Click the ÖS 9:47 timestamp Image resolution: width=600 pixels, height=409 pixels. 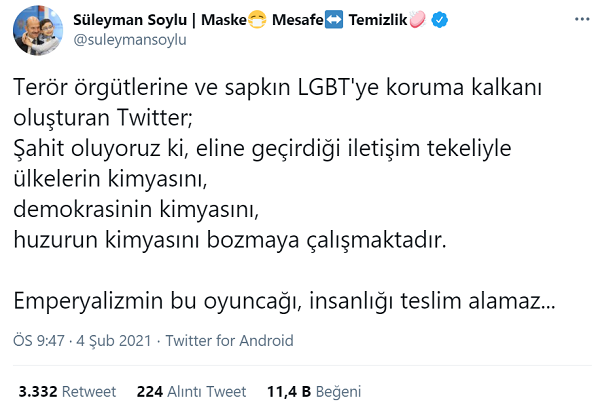click(39, 341)
